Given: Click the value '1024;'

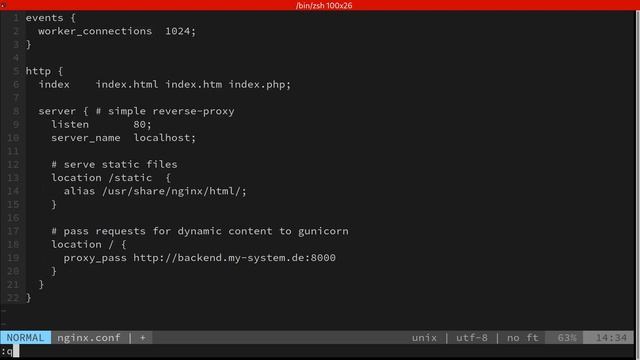Looking at the screenshot, I should click(180, 31).
